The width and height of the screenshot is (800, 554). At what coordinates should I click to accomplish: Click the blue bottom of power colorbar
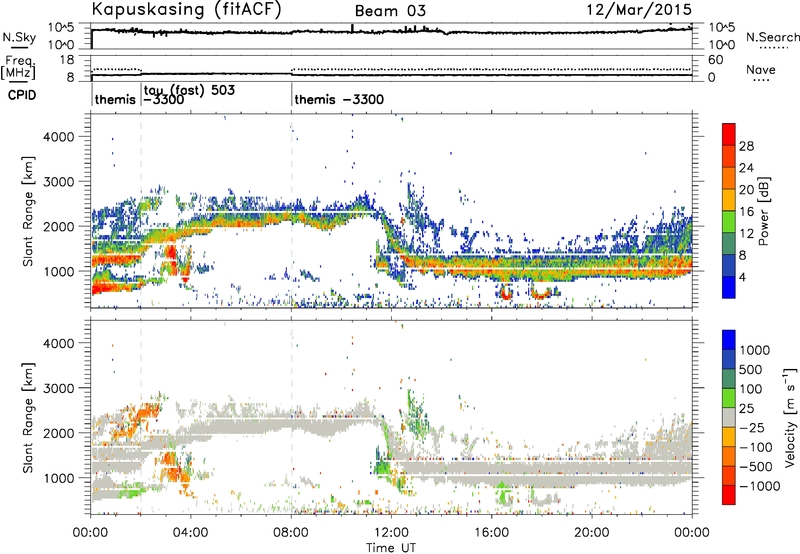click(x=729, y=287)
